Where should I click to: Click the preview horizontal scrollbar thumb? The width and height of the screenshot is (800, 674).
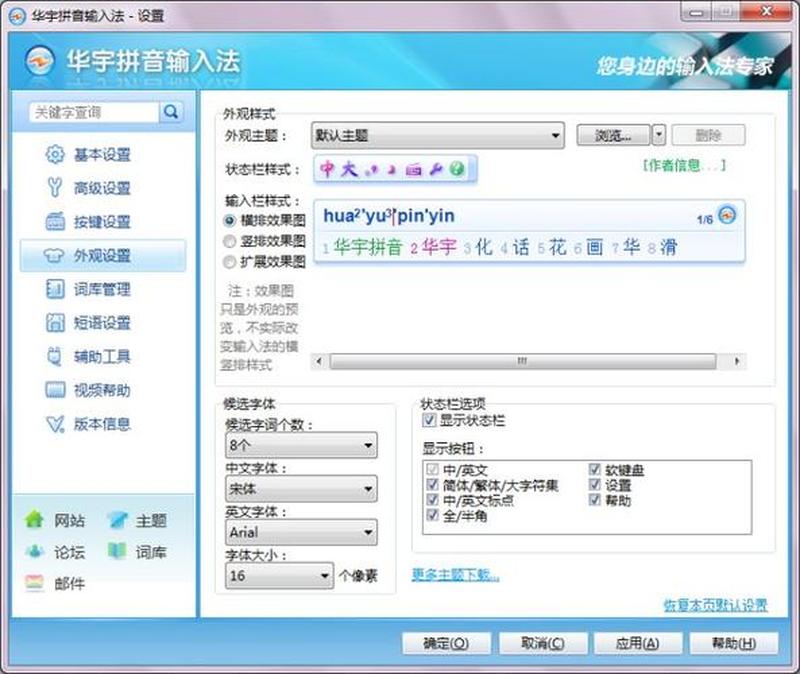pos(522,361)
